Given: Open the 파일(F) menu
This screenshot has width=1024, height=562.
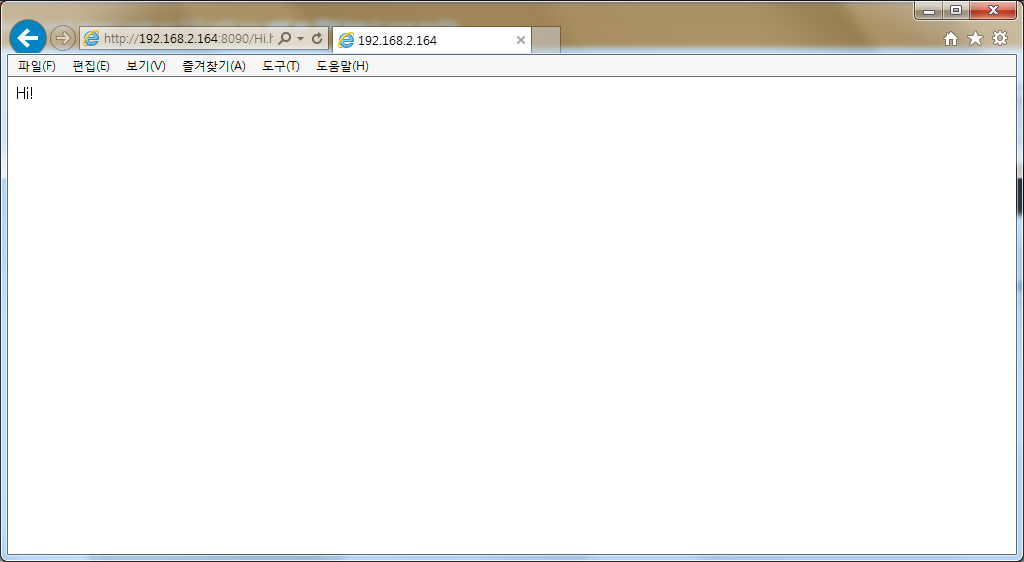Looking at the screenshot, I should click(37, 66).
